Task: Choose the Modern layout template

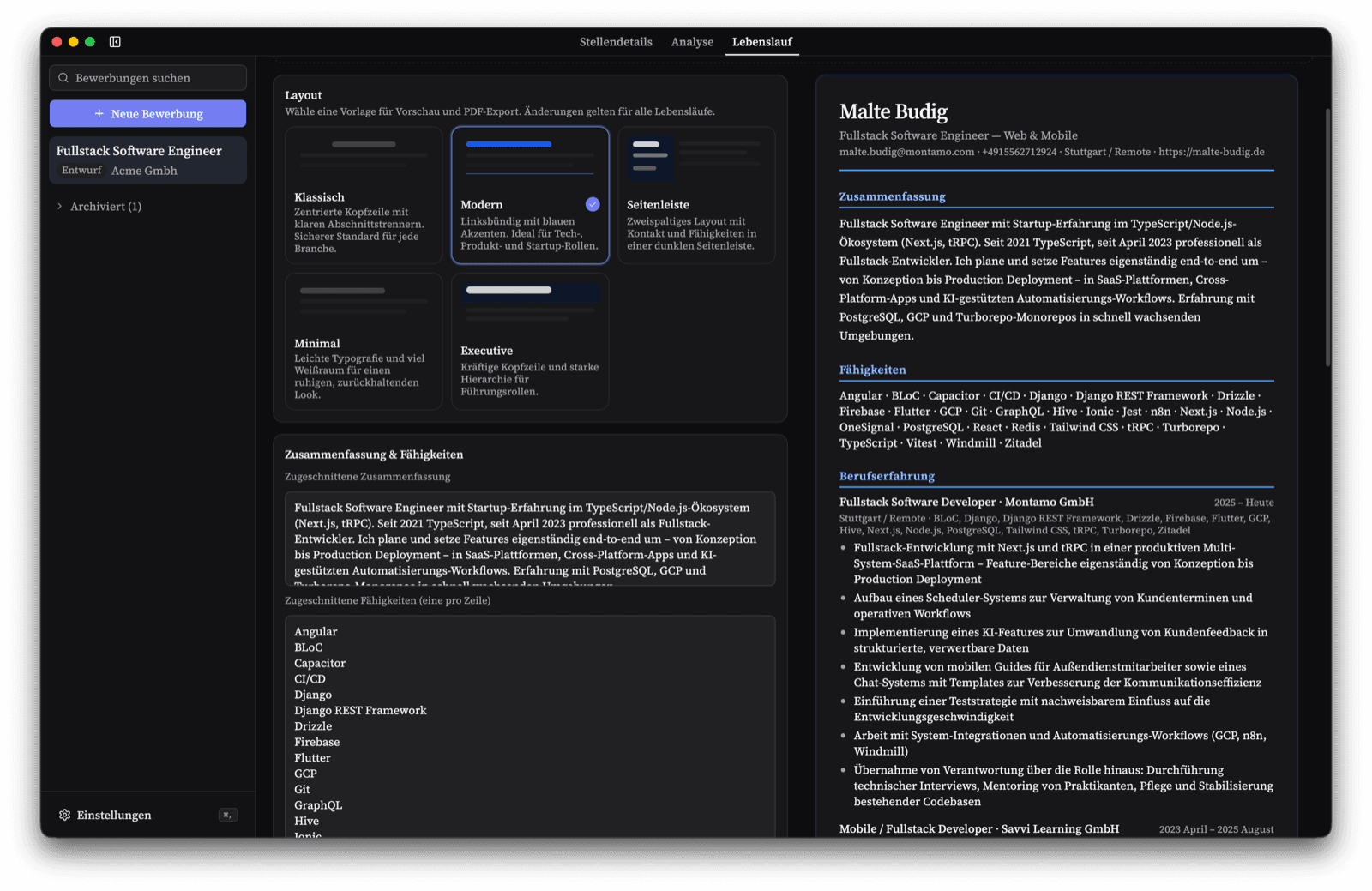Action: click(530, 196)
